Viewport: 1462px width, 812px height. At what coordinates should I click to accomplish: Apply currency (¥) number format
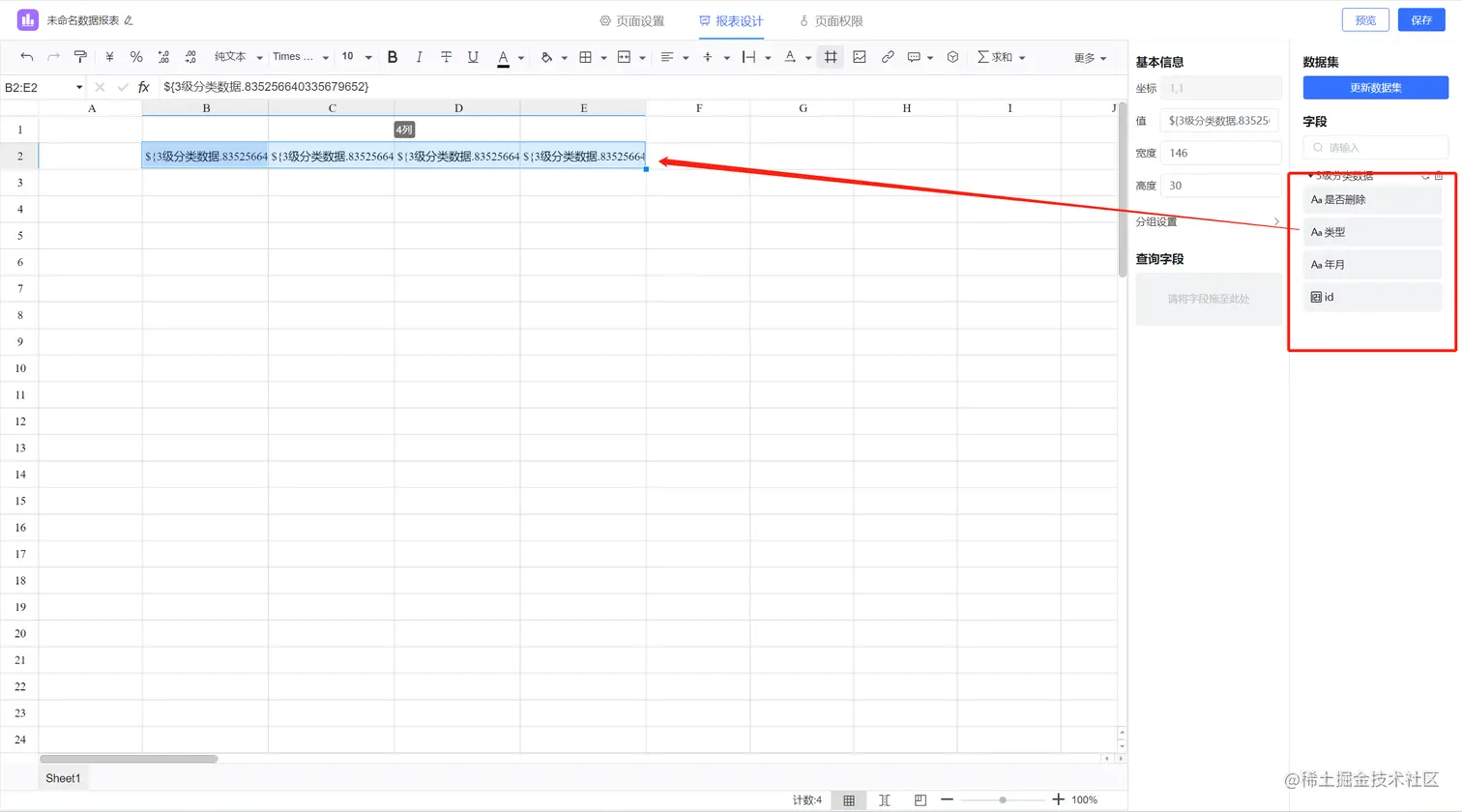tap(109, 57)
